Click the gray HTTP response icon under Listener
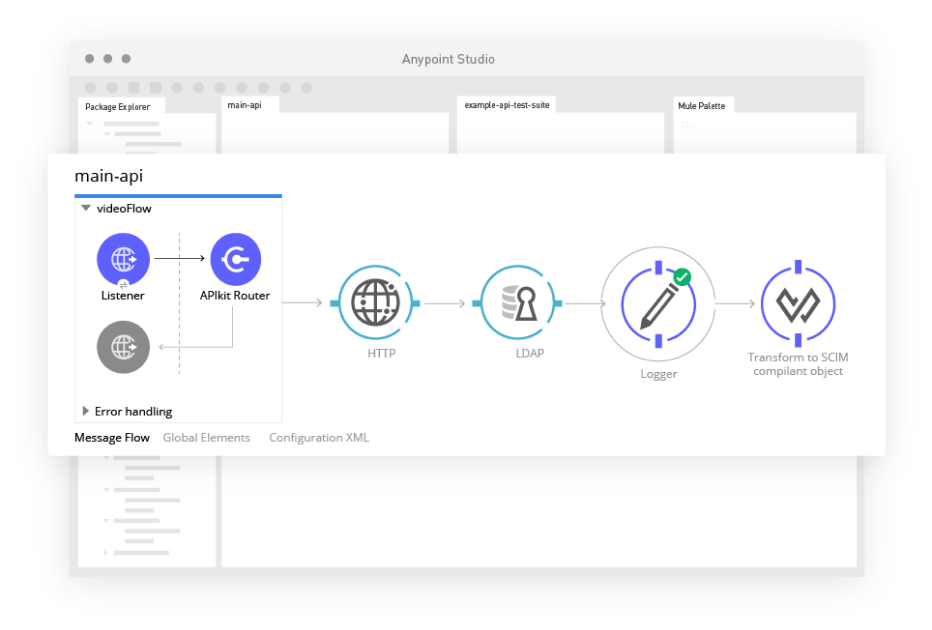This screenshot has width=932, height=630. click(x=123, y=347)
